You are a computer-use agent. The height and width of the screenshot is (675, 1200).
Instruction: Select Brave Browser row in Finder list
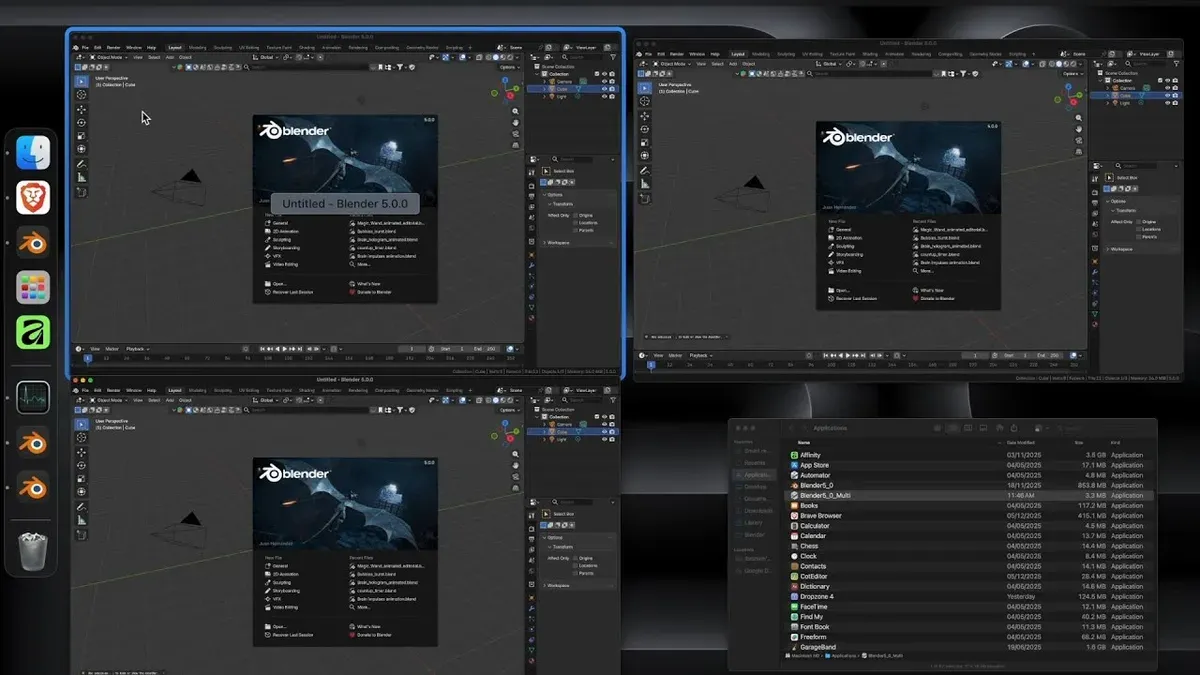tap(970, 516)
